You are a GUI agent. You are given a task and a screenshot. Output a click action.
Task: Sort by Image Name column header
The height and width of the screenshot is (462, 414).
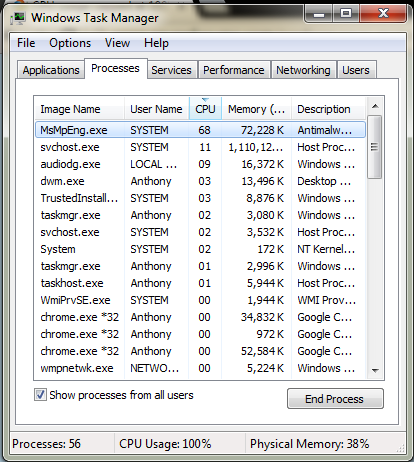coord(79,109)
